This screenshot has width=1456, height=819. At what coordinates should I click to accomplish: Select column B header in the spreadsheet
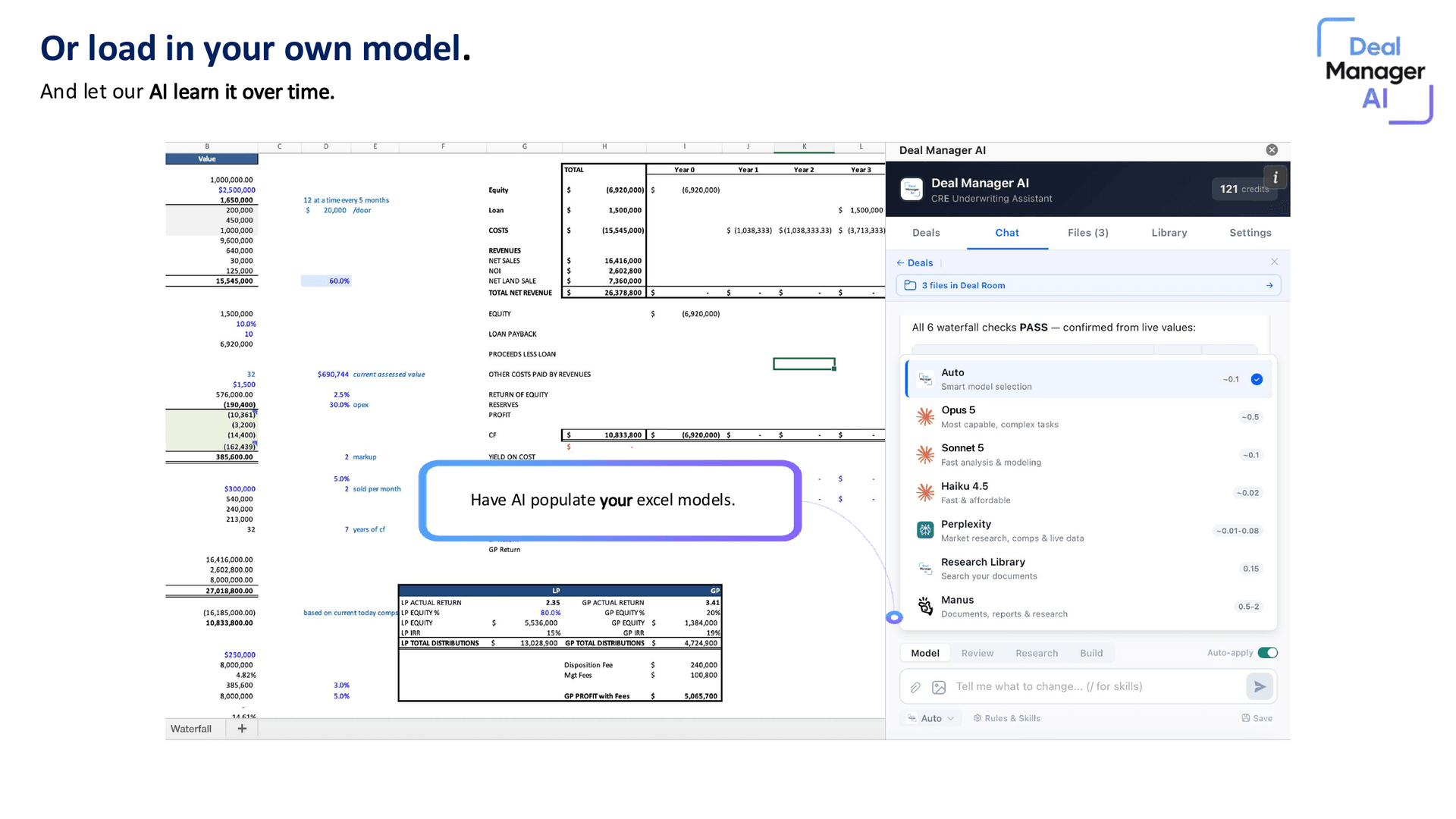click(207, 146)
